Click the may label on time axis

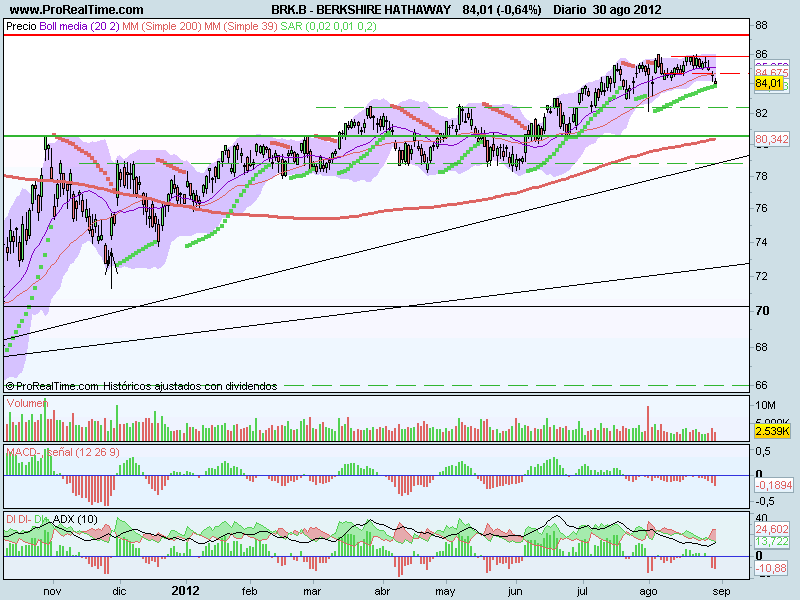445,592
